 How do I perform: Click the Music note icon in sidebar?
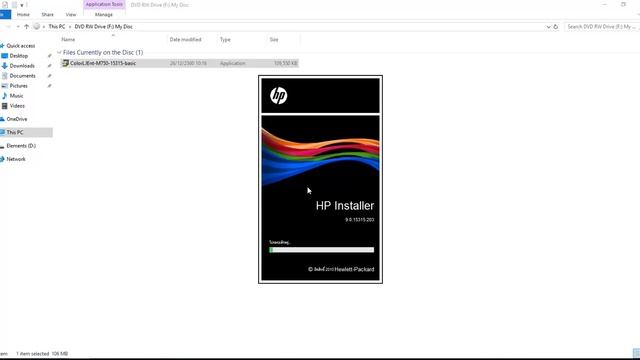pyautogui.click(x=4, y=96)
